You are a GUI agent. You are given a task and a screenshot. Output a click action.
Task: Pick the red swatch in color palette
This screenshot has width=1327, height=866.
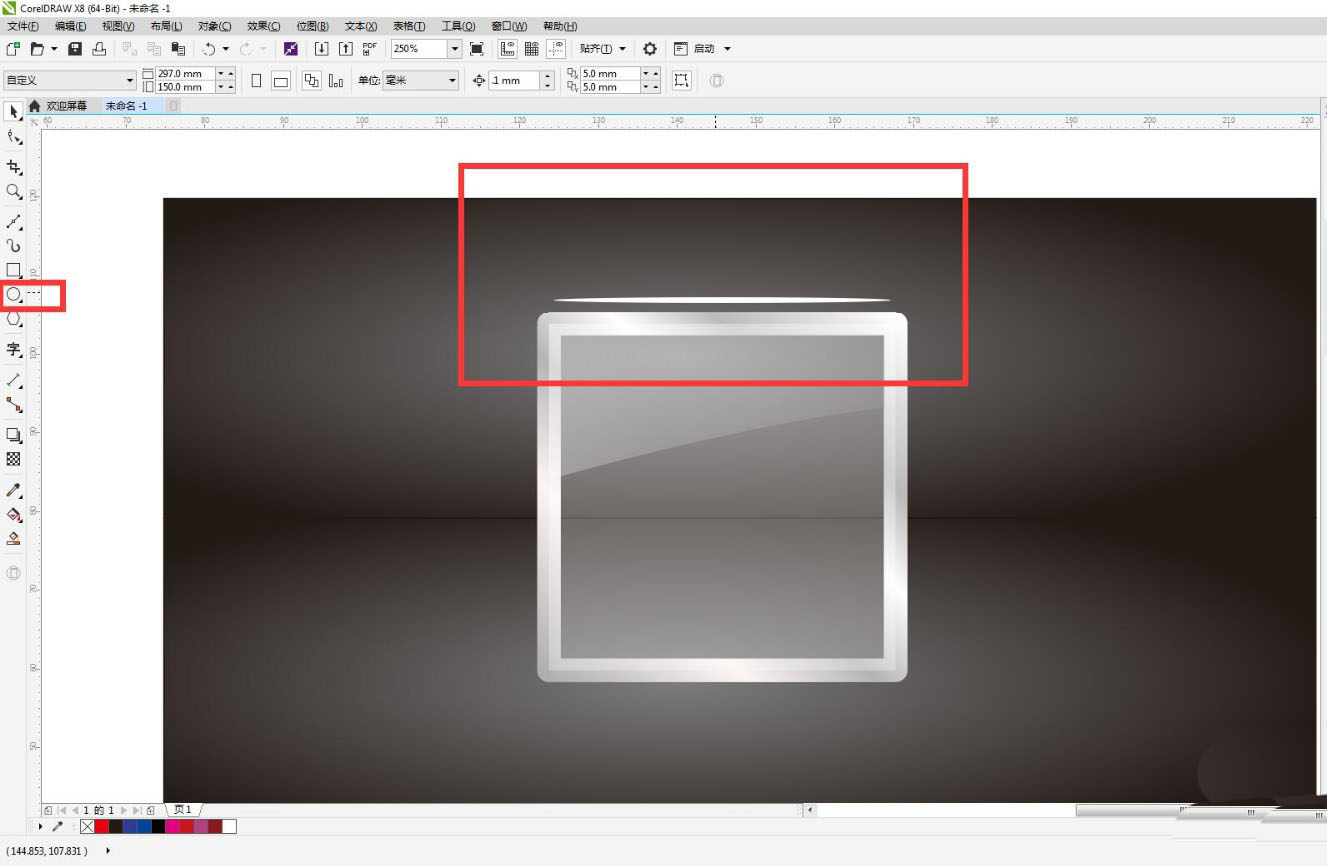click(101, 826)
